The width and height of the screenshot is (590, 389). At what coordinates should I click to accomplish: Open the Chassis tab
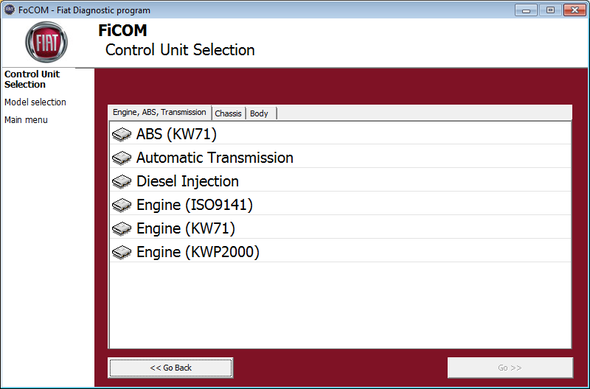coord(228,113)
